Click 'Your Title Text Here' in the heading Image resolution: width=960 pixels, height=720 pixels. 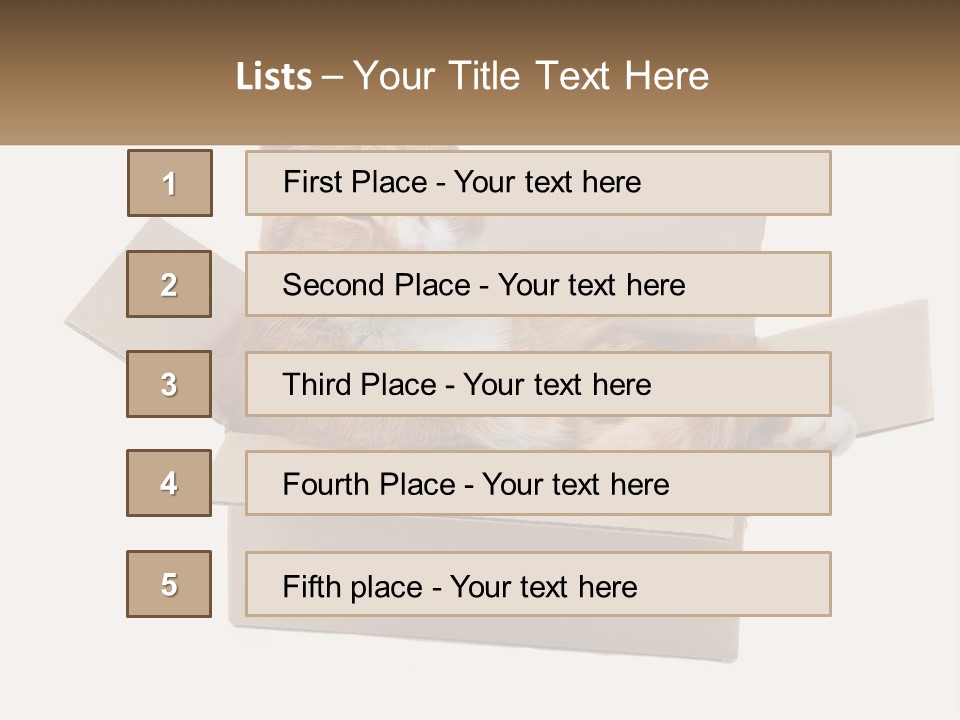pyautogui.click(x=531, y=76)
